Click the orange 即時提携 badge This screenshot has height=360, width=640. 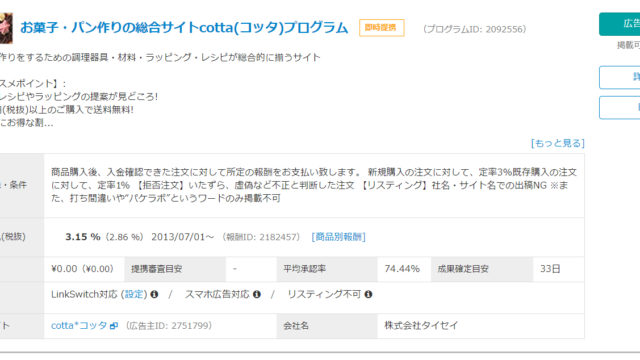(x=382, y=28)
